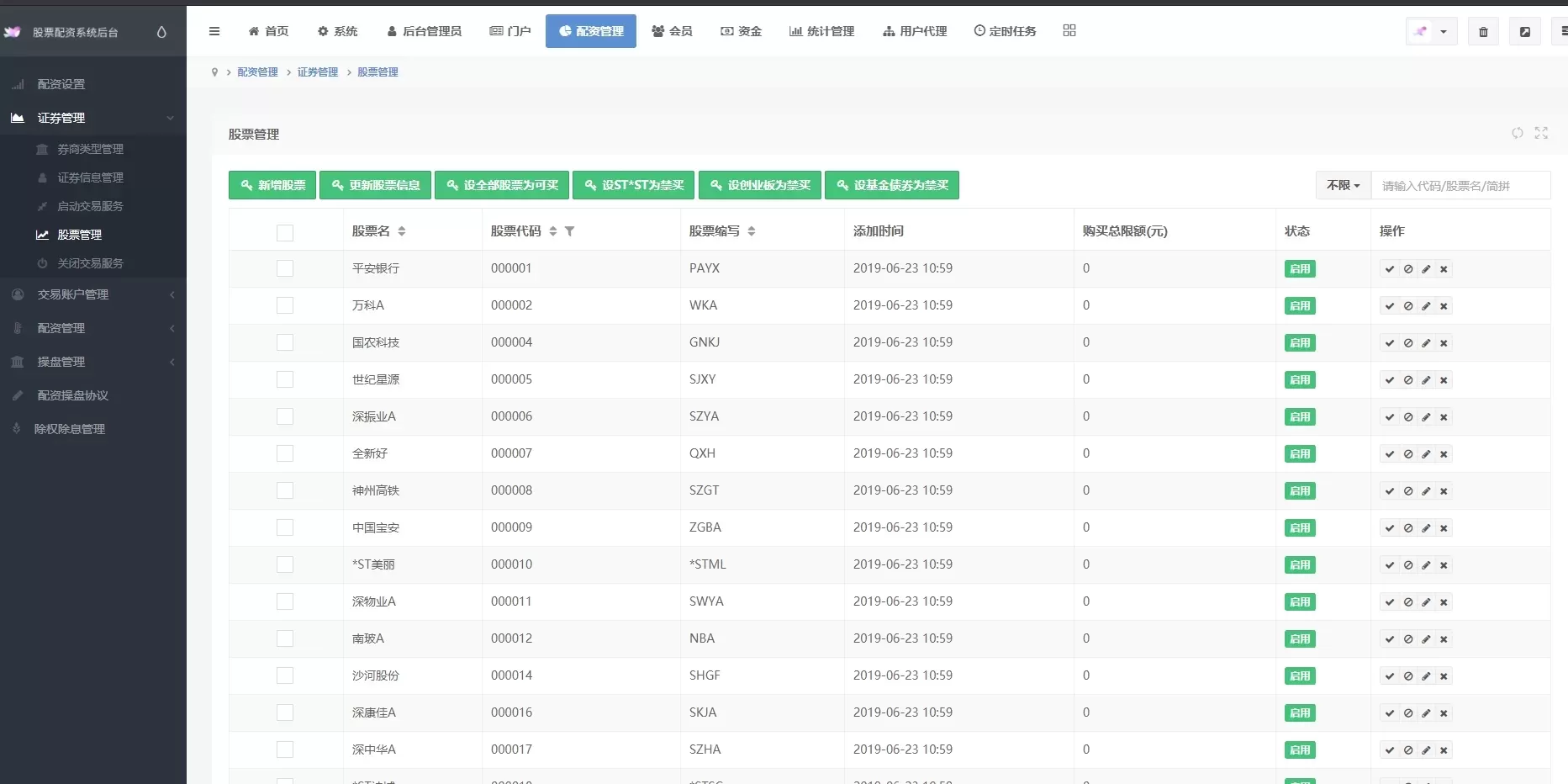Image resolution: width=1568 pixels, height=784 pixels.
Task: Open the 后台管理员 top navigation tab
Action: [x=424, y=31]
